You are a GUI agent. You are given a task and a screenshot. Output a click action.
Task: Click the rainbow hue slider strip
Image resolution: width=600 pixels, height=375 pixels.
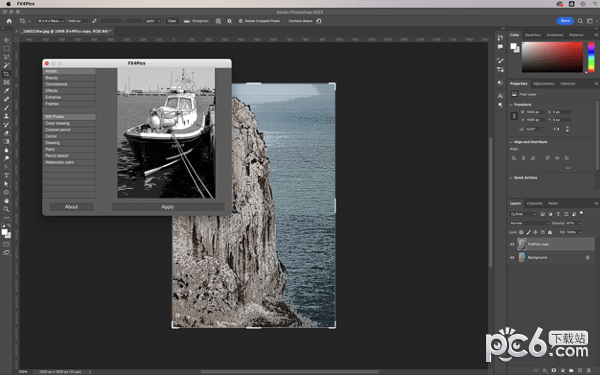point(591,57)
